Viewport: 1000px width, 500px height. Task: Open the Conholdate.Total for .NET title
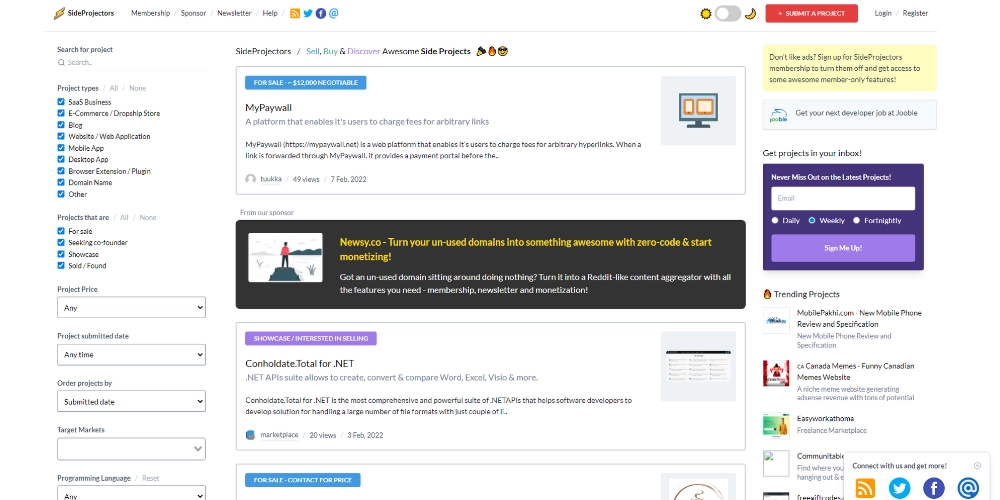tap(300, 364)
